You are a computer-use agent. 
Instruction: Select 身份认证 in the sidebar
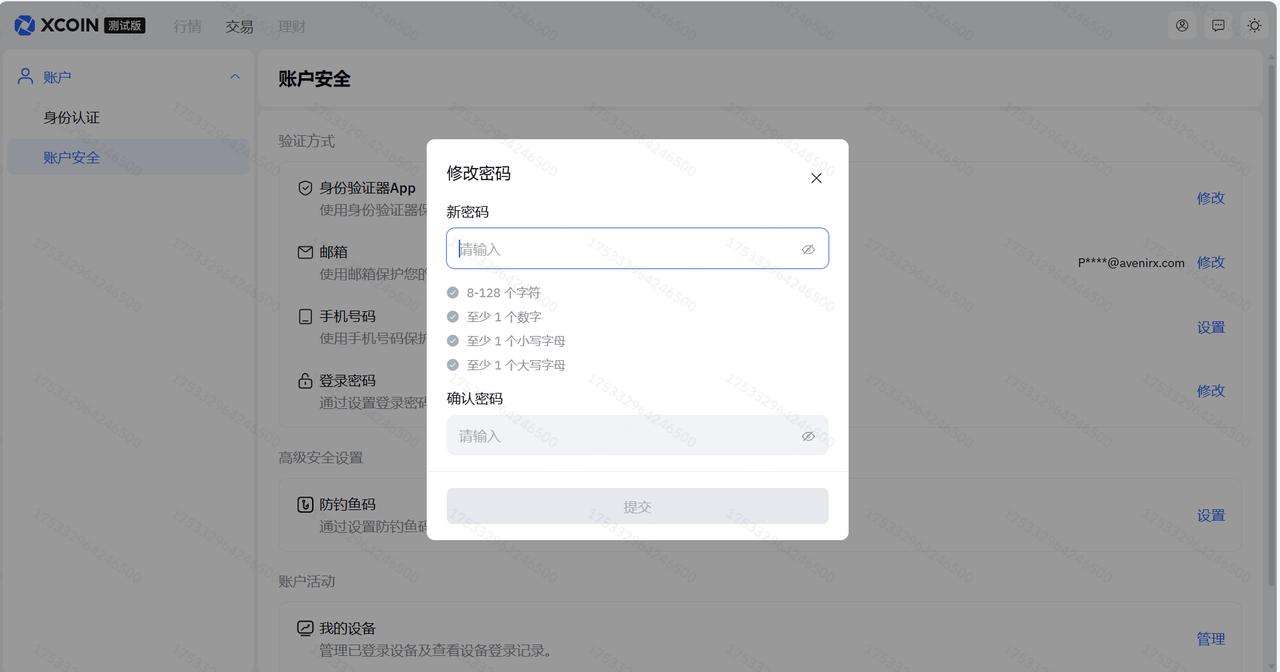pyautogui.click(x=72, y=118)
